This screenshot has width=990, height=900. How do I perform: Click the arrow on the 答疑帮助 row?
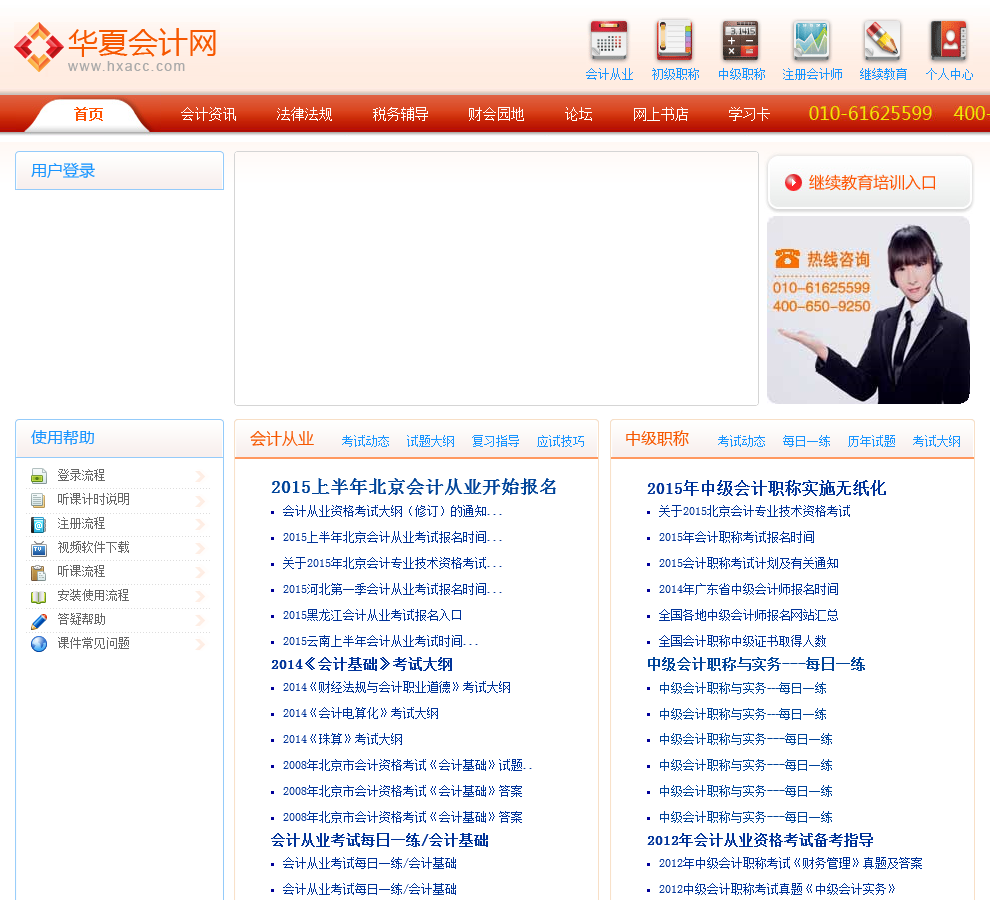(x=200, y=620)
